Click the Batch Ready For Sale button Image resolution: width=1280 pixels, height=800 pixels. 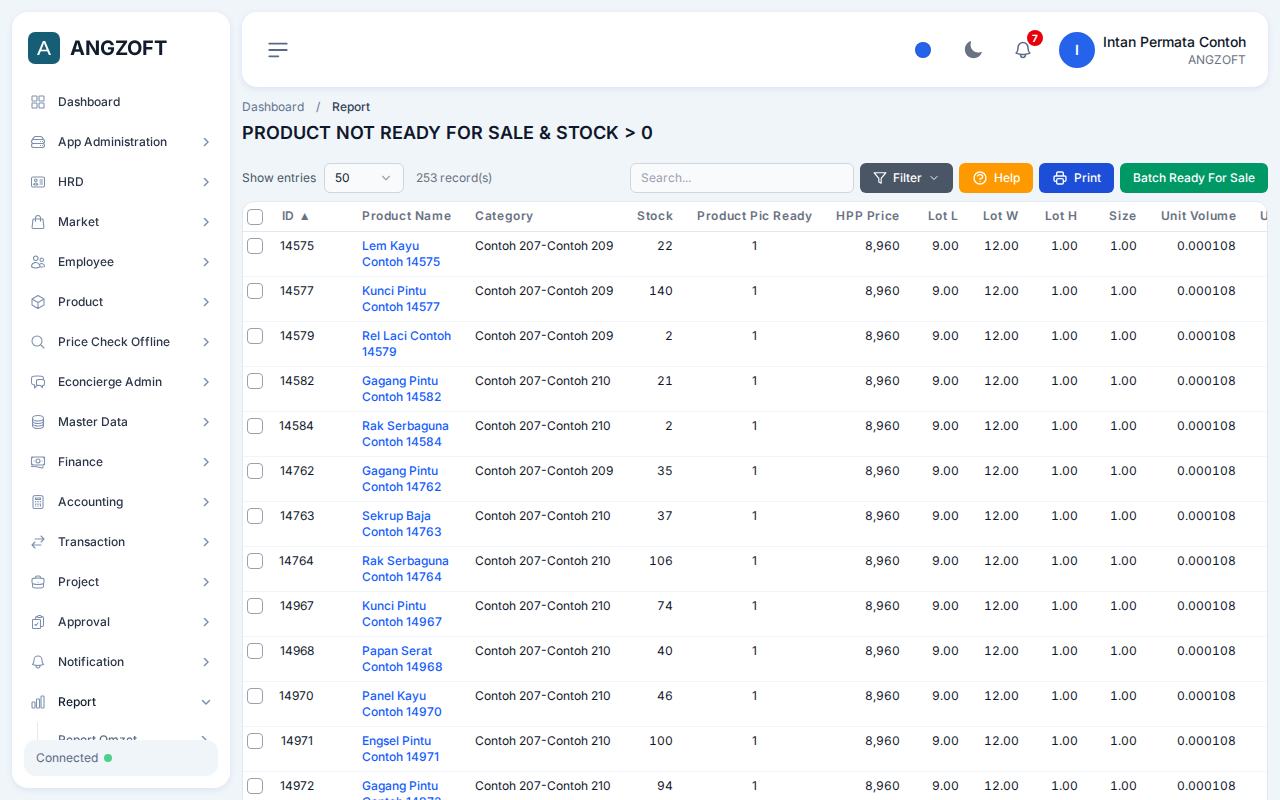[x=1194, y=178]
